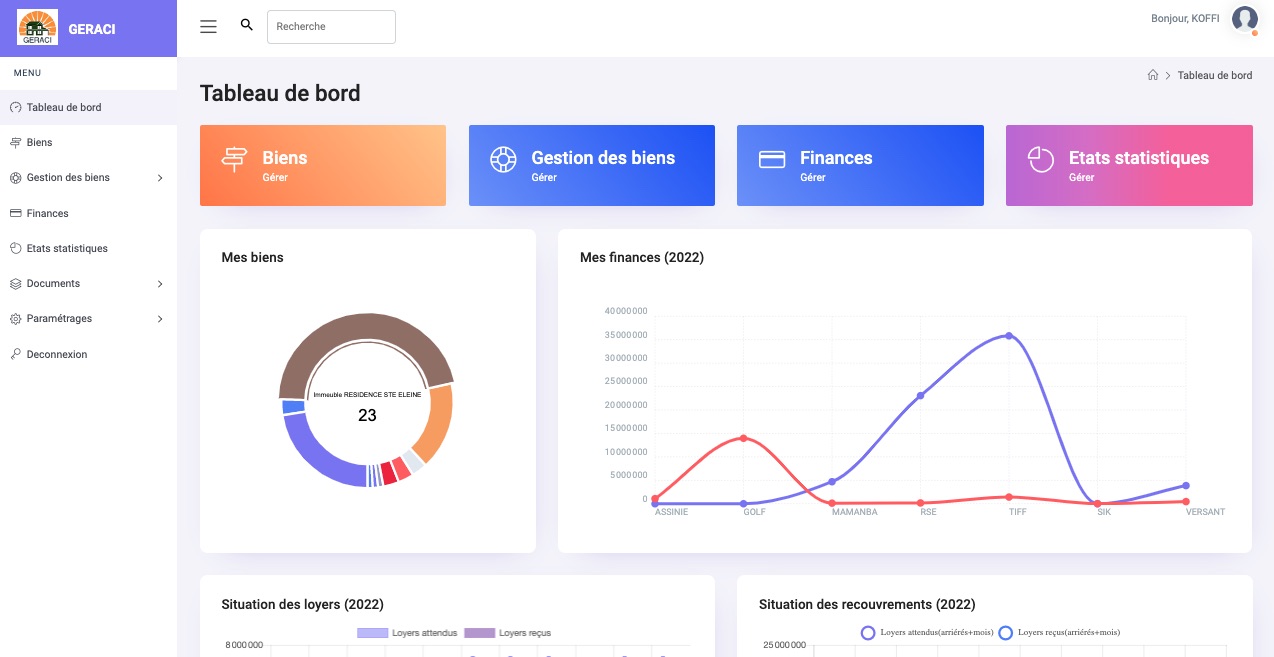The image size is (1274, 657).
Task: Toggle Loyers reçus legend in loyers chart
Action: (507, 633)
